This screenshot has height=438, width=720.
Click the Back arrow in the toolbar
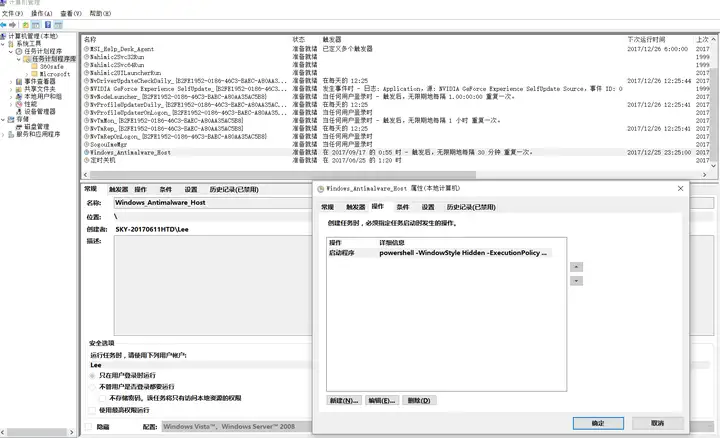[4, 25]
